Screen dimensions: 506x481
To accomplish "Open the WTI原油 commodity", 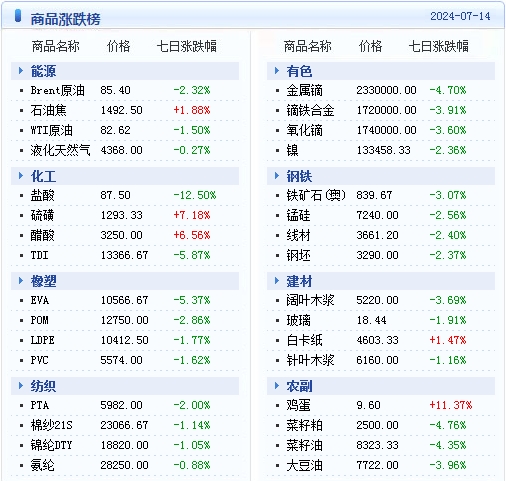I will pyautogui.click(x=51, y=130).
